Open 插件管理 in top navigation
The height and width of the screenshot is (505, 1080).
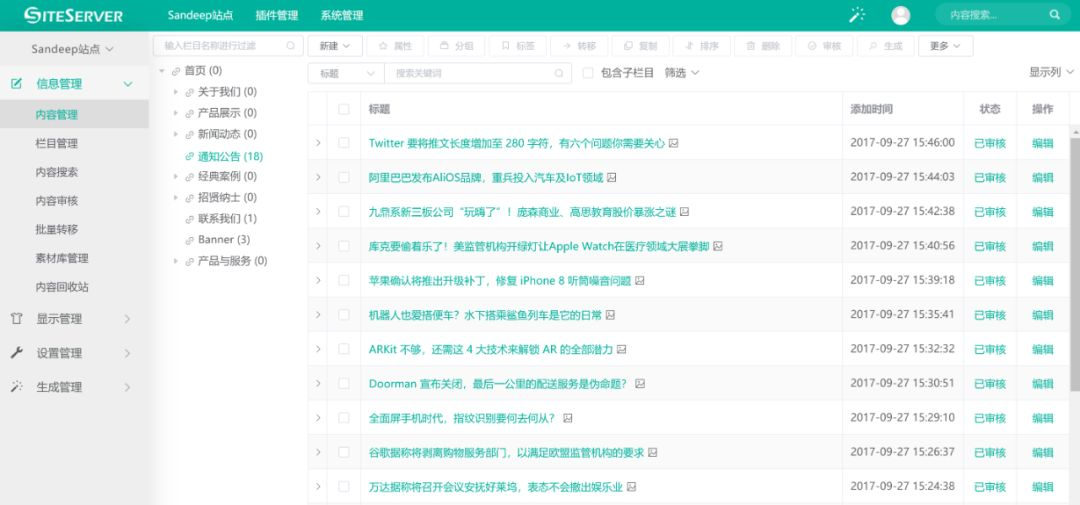point(276,15)
